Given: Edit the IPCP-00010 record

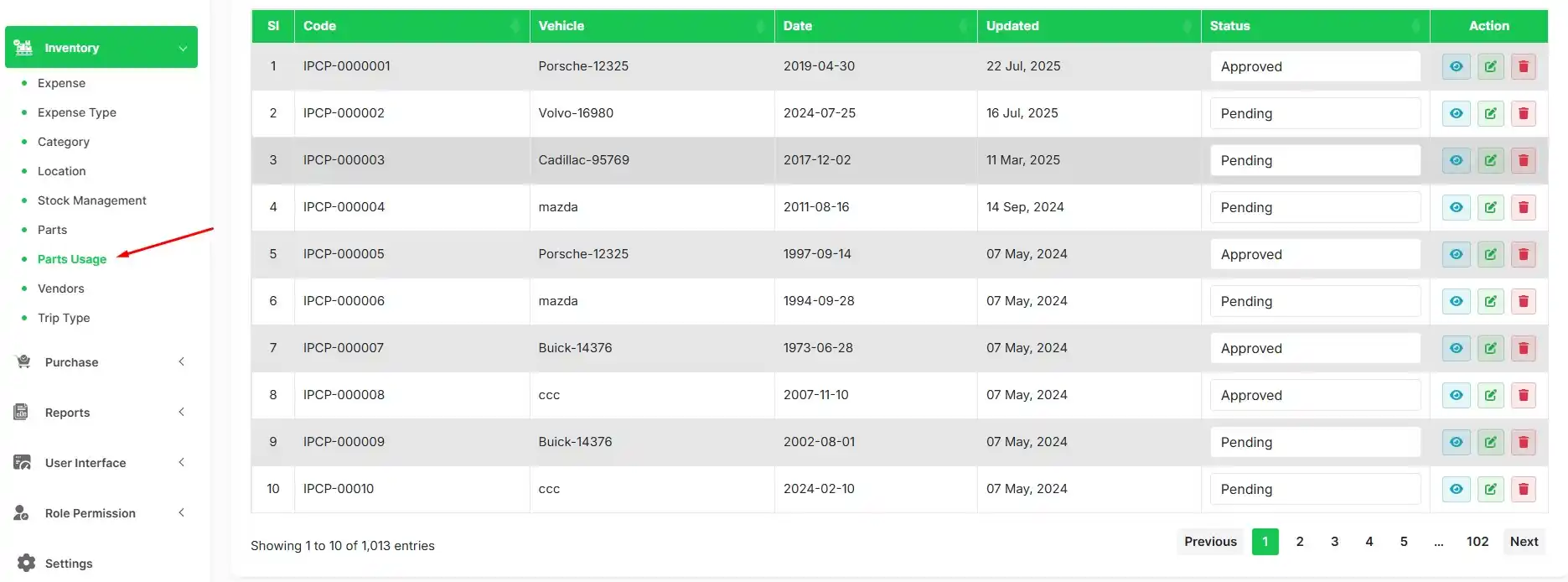Looking at the screenshot, I should [x=1490, y=489].
